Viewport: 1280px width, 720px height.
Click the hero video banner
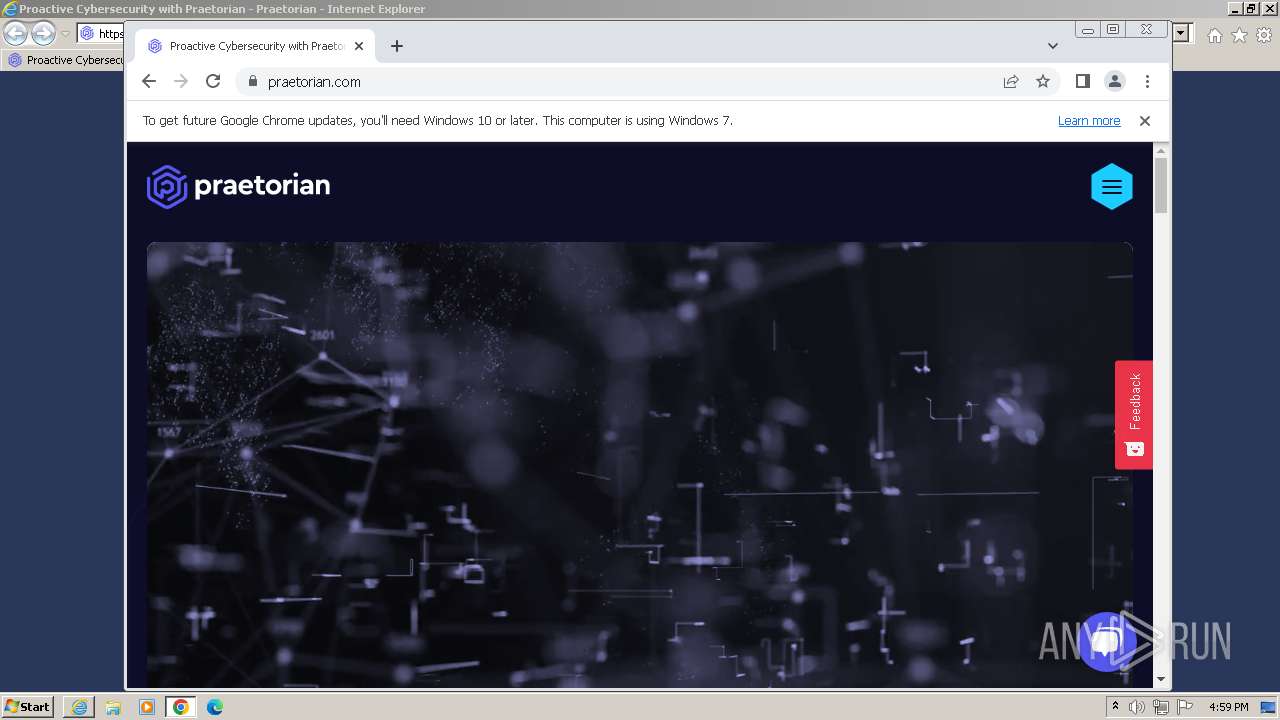pyautogui.click(x=640, y=464)
